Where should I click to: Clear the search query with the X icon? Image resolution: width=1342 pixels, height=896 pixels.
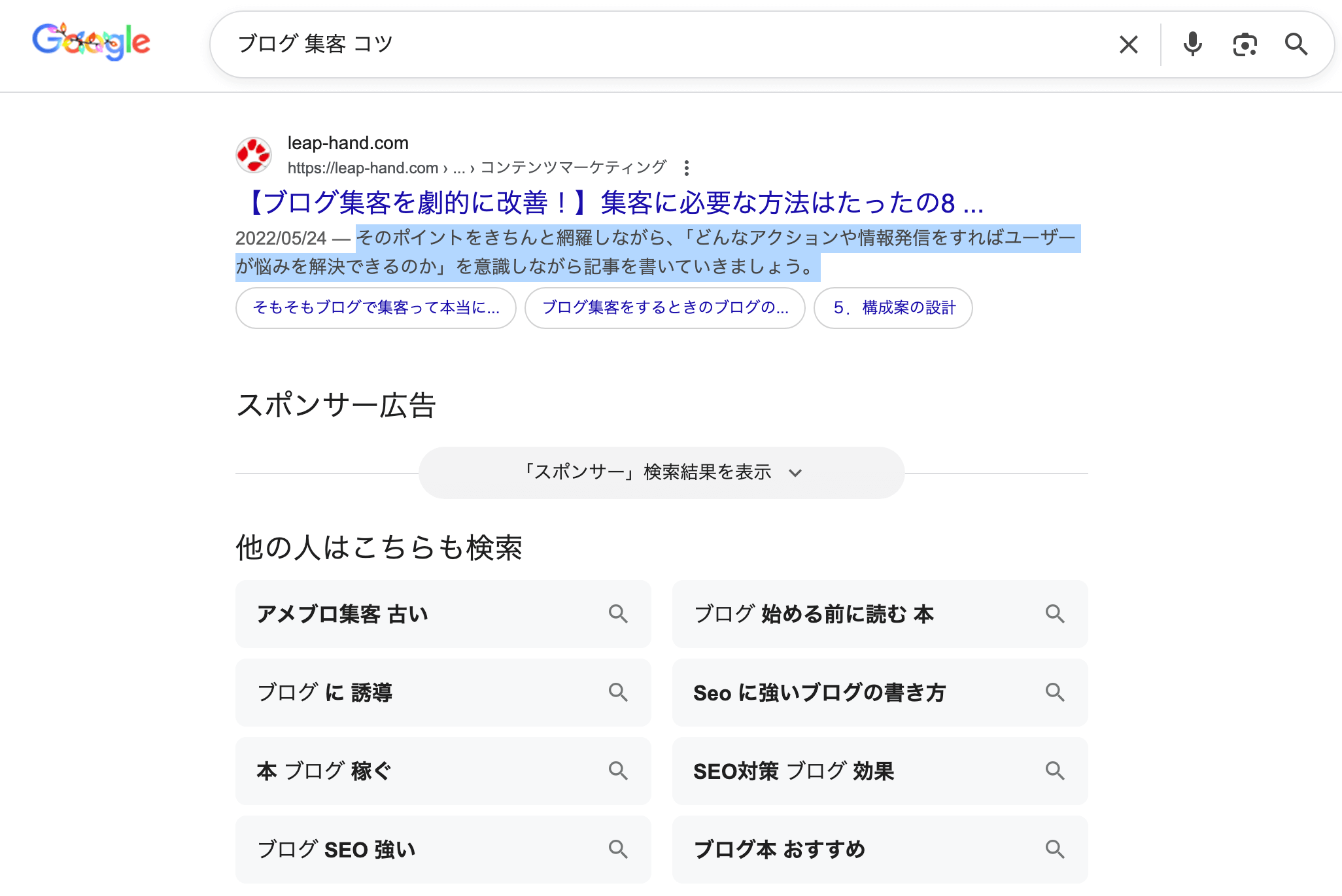point(1129,44)
